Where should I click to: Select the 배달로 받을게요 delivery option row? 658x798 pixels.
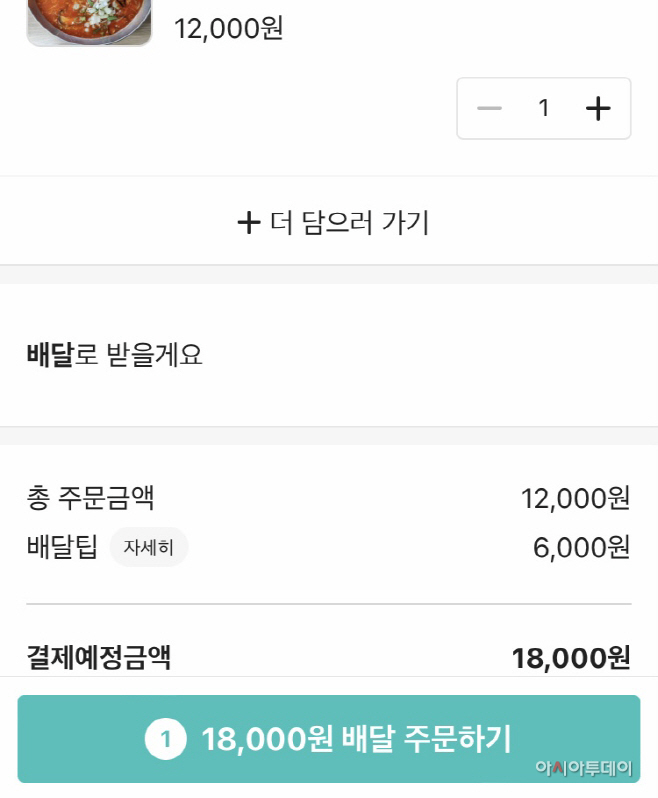click(329, 355)
